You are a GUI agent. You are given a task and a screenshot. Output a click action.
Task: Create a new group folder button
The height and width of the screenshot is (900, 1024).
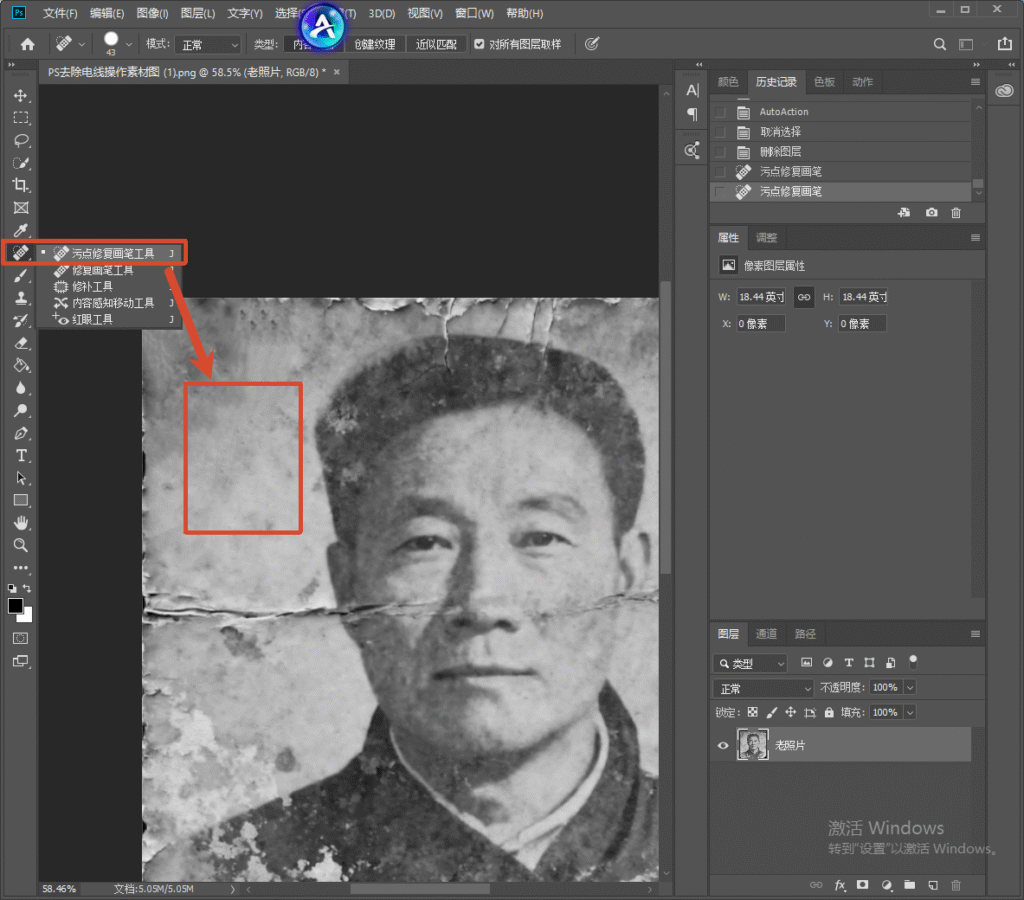pyautogui.click(x=910, y=886)
